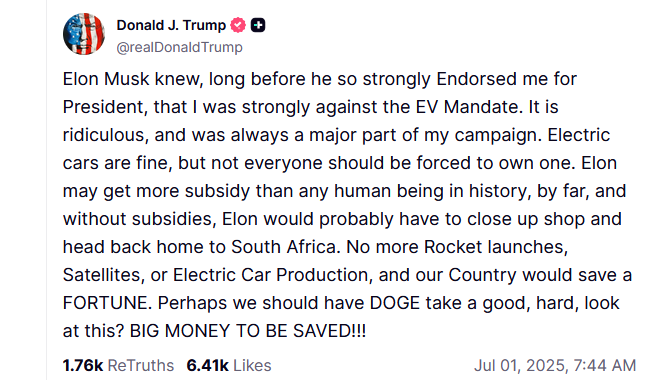Image resolution: width=648 pixels, height=380 pixels.
Task: Click the word 'DOGE' in the post
Action: [x=395, y=303]
